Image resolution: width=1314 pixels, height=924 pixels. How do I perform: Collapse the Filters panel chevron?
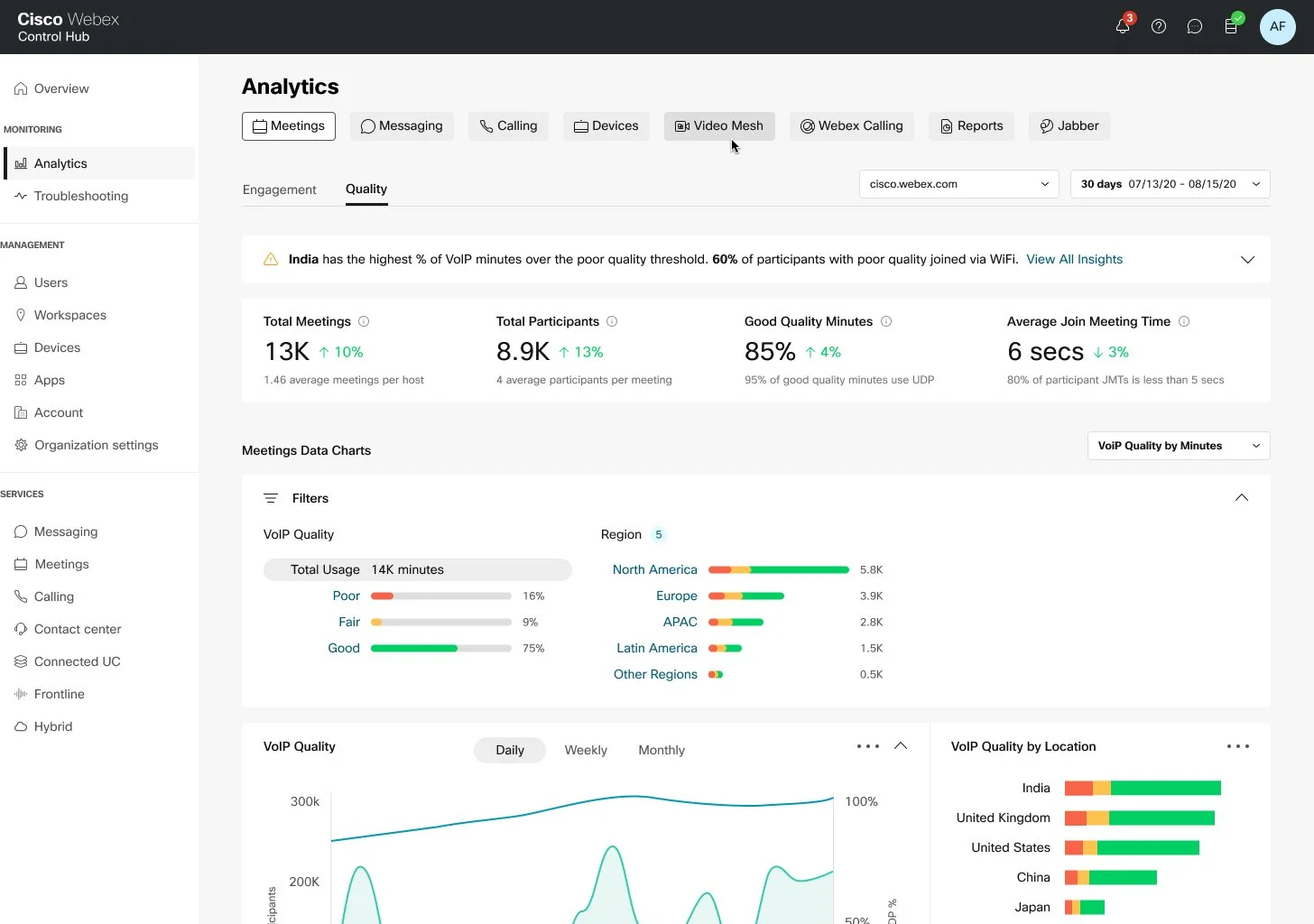coord(1242,498)
